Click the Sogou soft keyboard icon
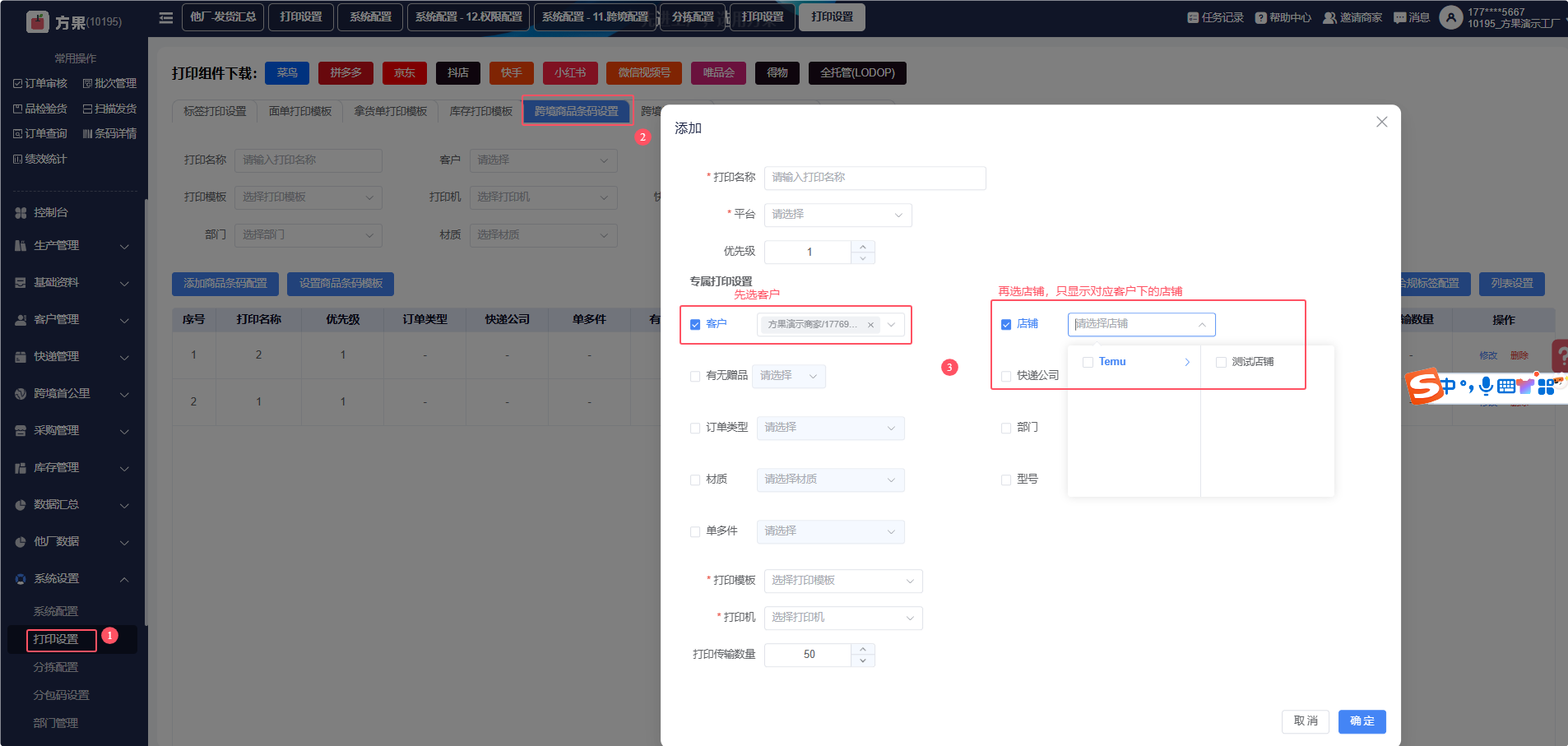The image size is (1568, 746). point(1505,386)
